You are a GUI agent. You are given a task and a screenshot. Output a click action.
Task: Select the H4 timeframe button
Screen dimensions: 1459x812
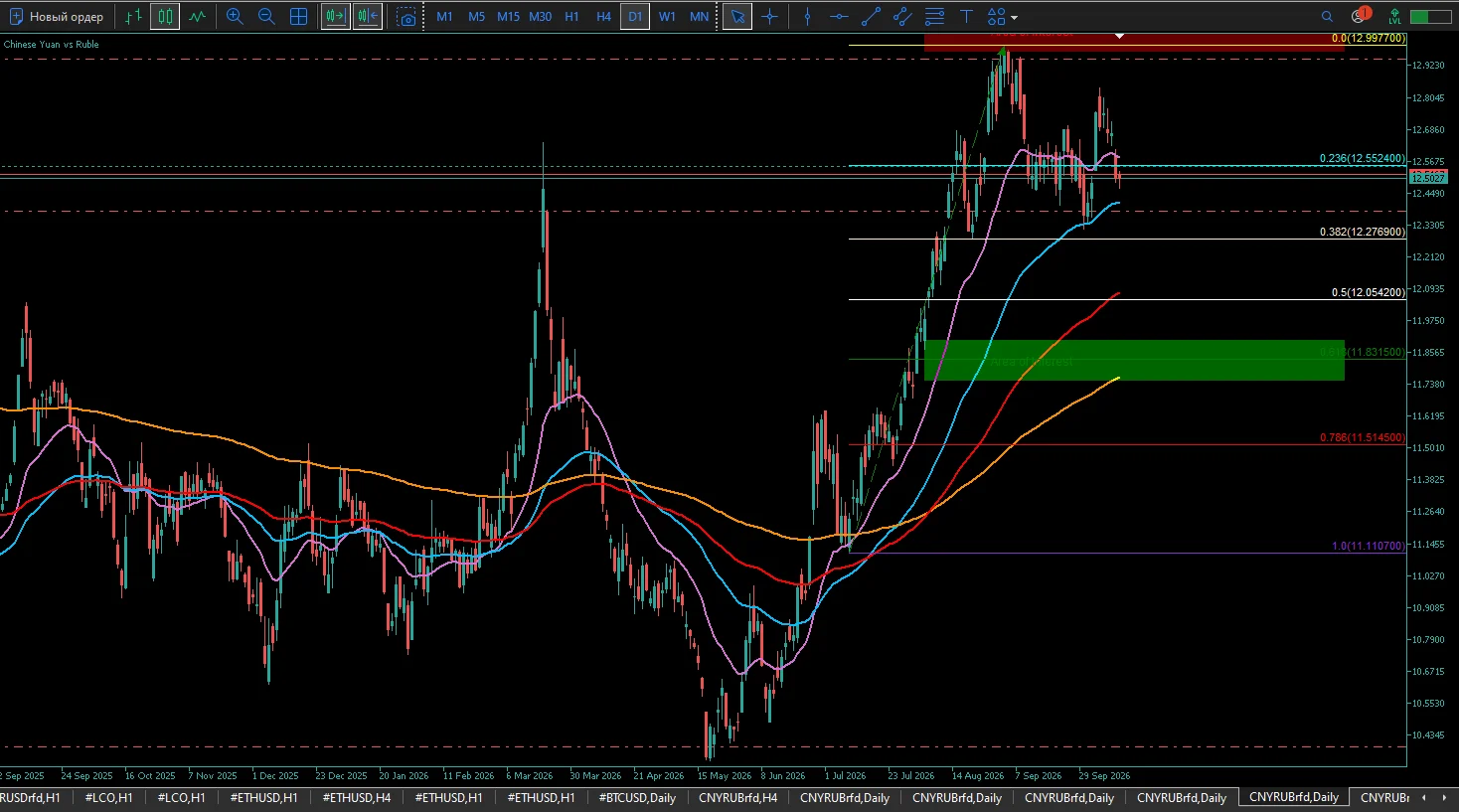[x=603, y=17]
